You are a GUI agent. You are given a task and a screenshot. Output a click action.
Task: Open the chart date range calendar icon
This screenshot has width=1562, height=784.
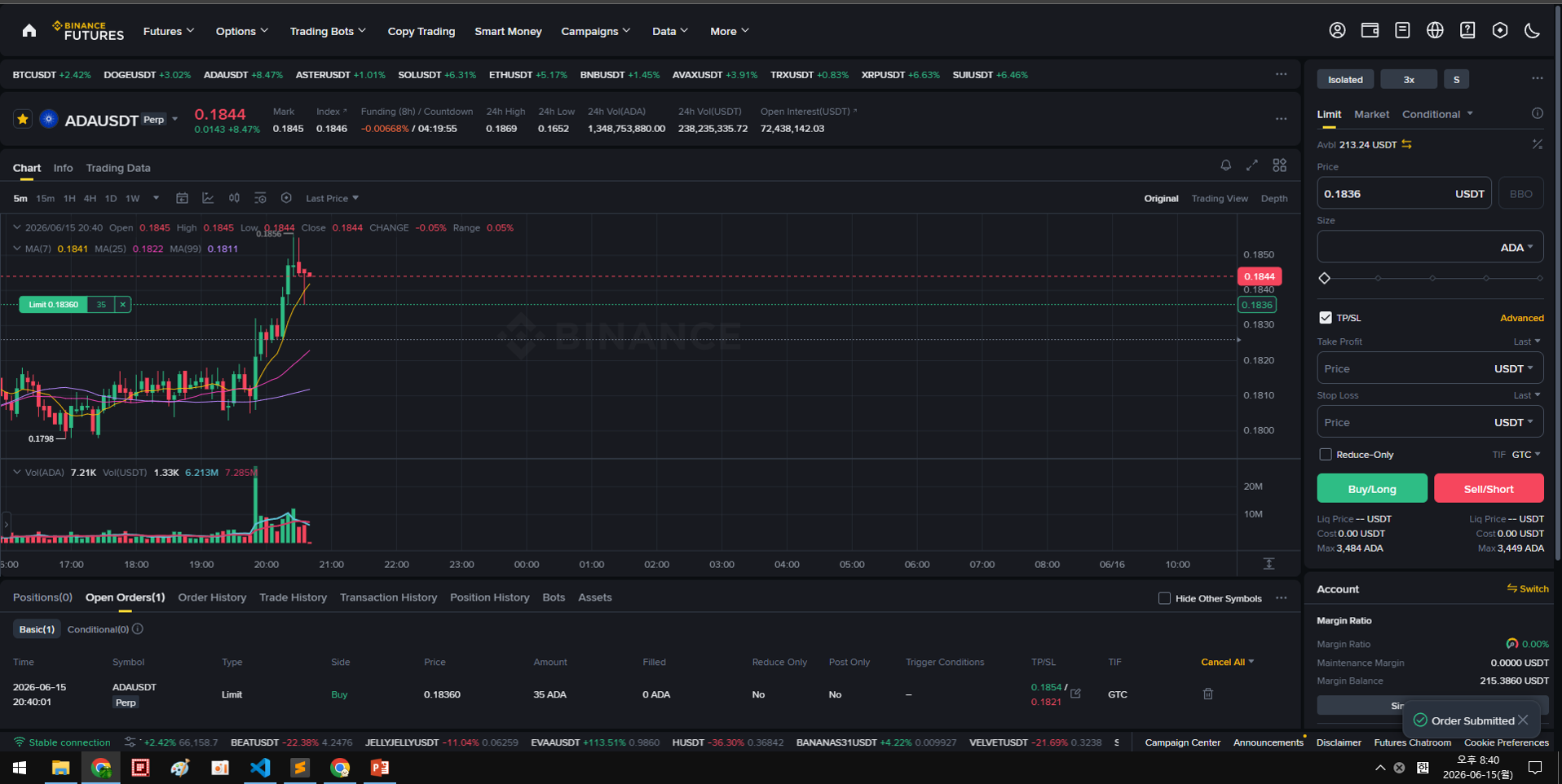[x=183, y=198]
